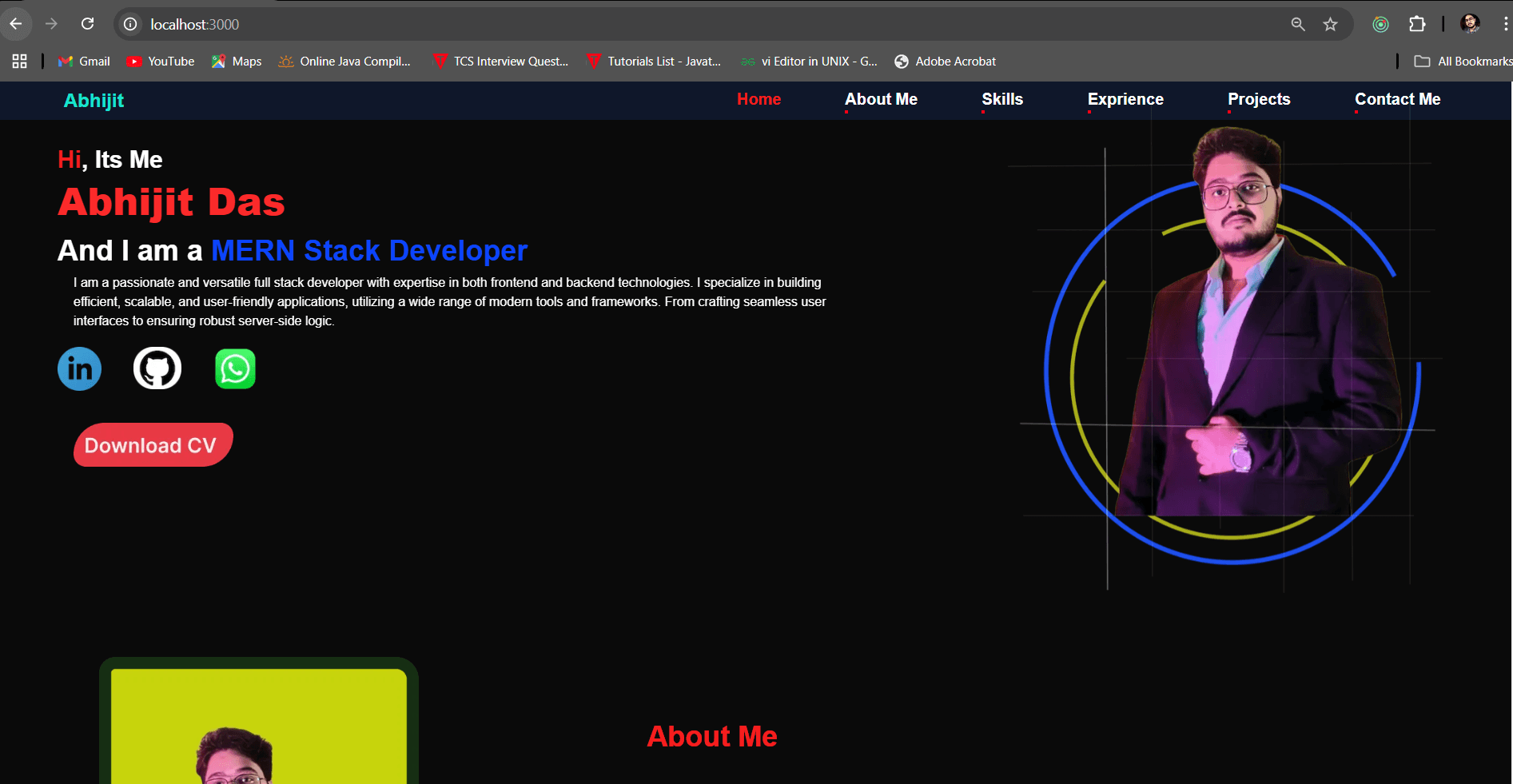Image resolution: width=1513 pixels, height=784 pixels.
Task: Open the Extensions puzzle icon
Action: point(1417,24)
